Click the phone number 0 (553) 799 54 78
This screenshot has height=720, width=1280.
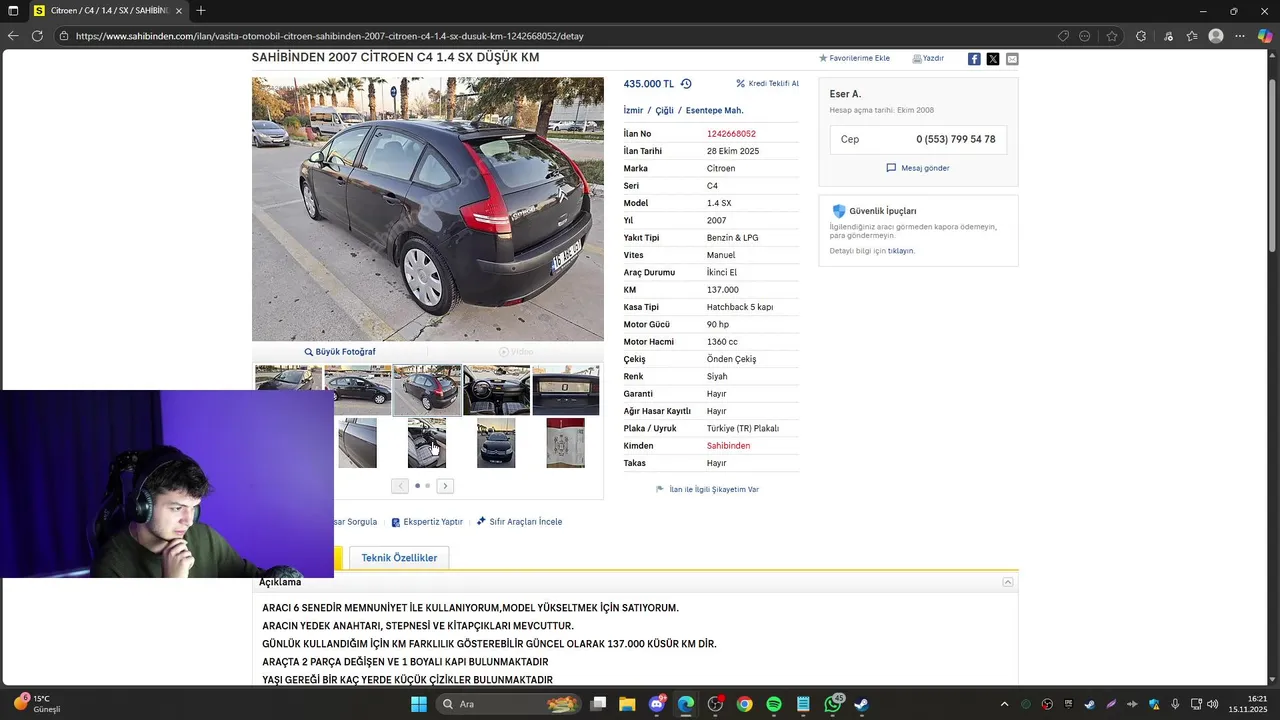[955, 140]
